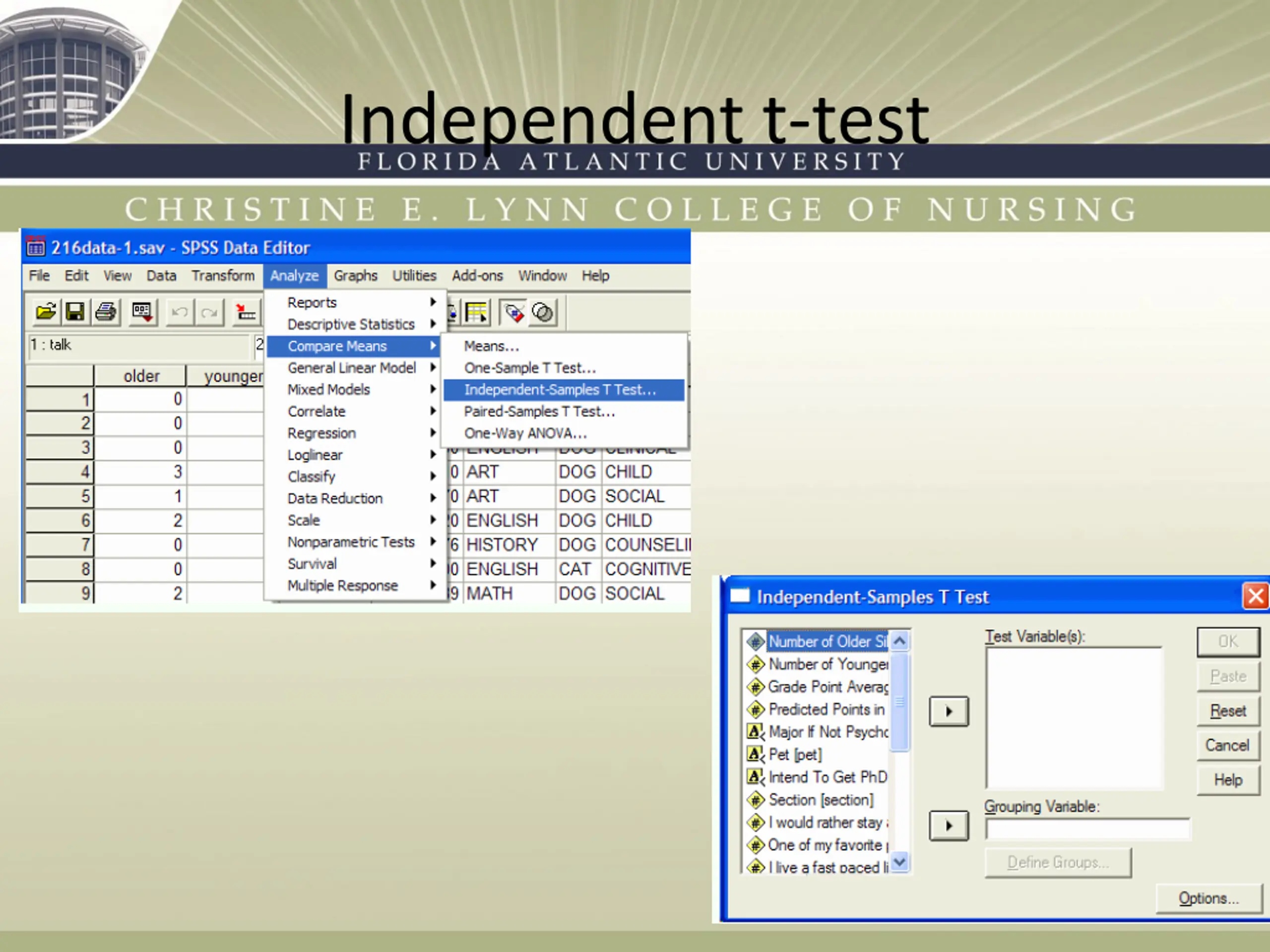Screen dimensions: 1270x952
Task: Select Paired-Samples T Test menu entry
Action: coord(564,412)
